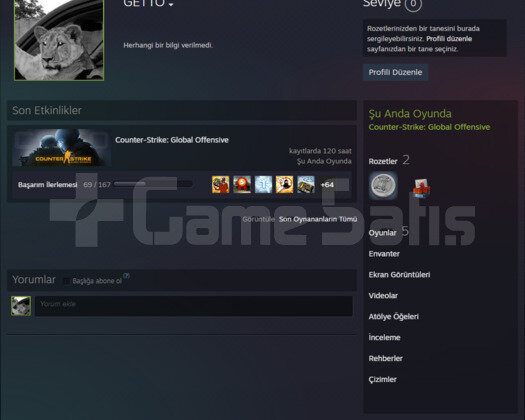Click the 'Herhangi bir bilgi verilmedi.' summary text
Image resolution: width=525 pixels, height=420 pixels.
tap(168, 45)
